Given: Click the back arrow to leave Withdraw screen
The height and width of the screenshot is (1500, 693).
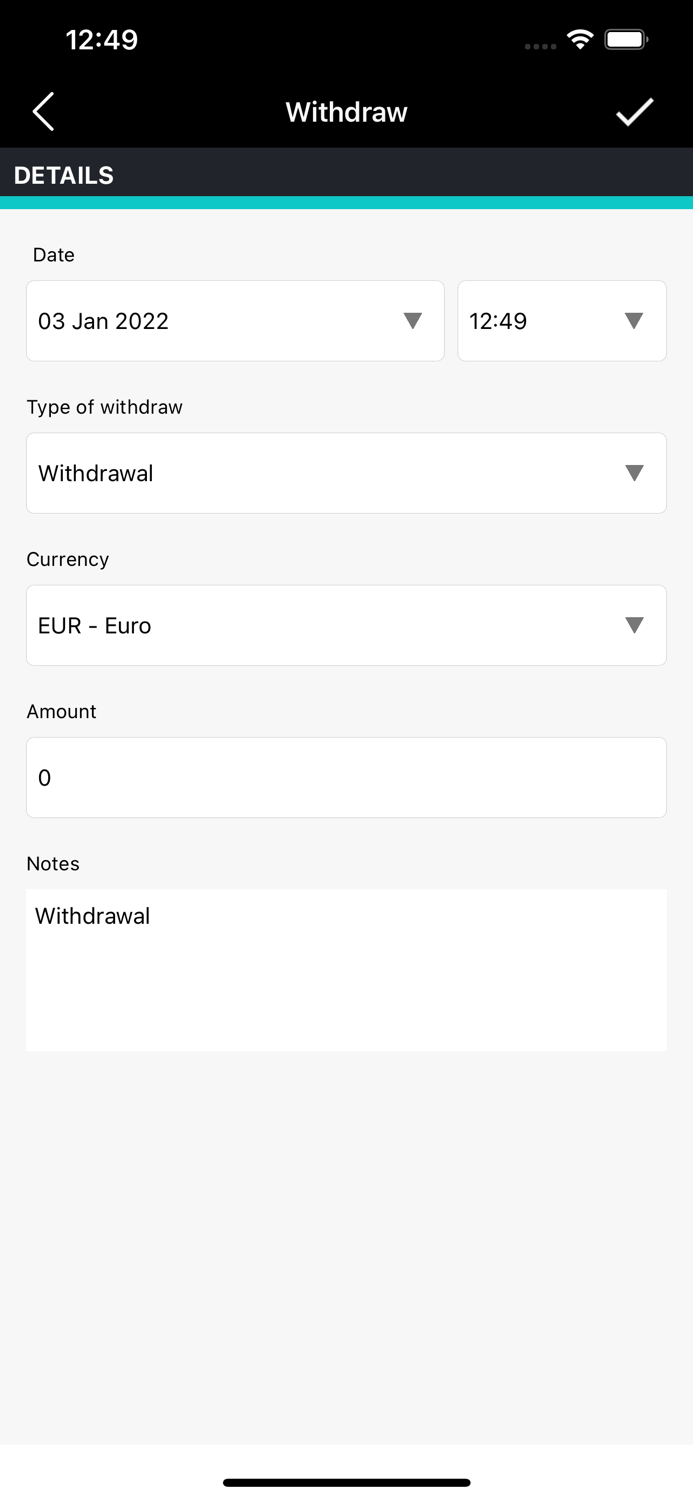Looking at the screenshot, I should click(43, 111).
